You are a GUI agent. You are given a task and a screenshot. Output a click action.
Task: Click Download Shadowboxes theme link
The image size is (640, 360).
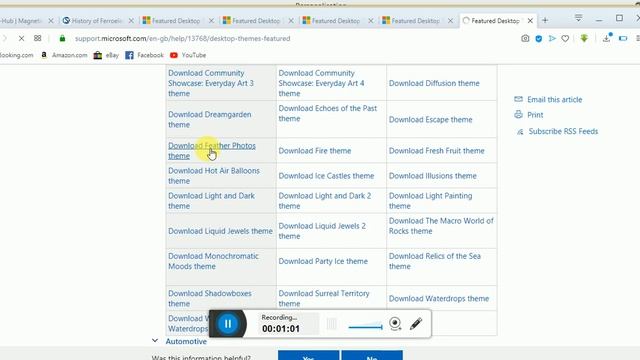(x=209, y=298)
